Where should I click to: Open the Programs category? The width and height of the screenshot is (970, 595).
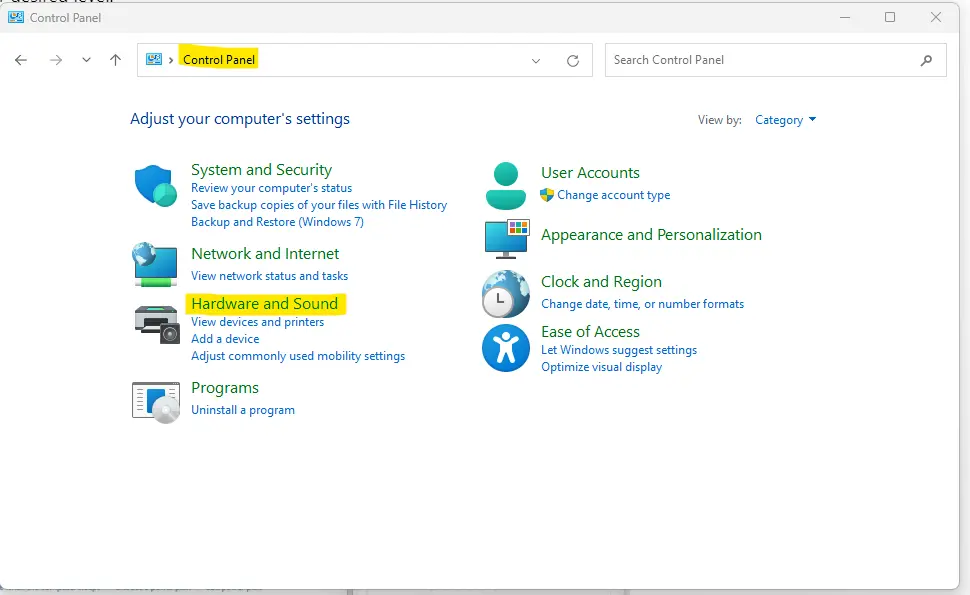(x=225, y=388)
